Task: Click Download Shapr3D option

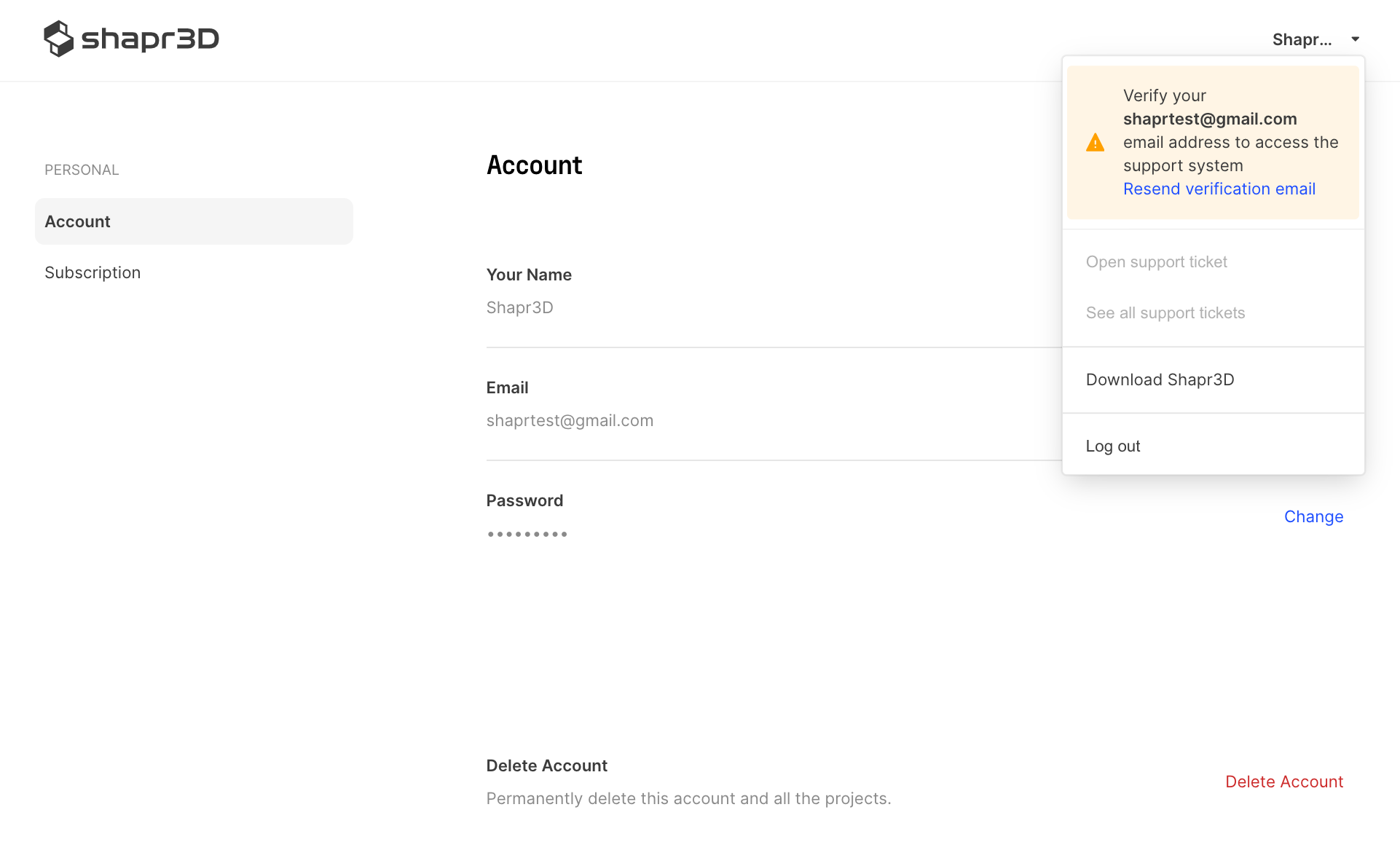Action: (1160, 379)
